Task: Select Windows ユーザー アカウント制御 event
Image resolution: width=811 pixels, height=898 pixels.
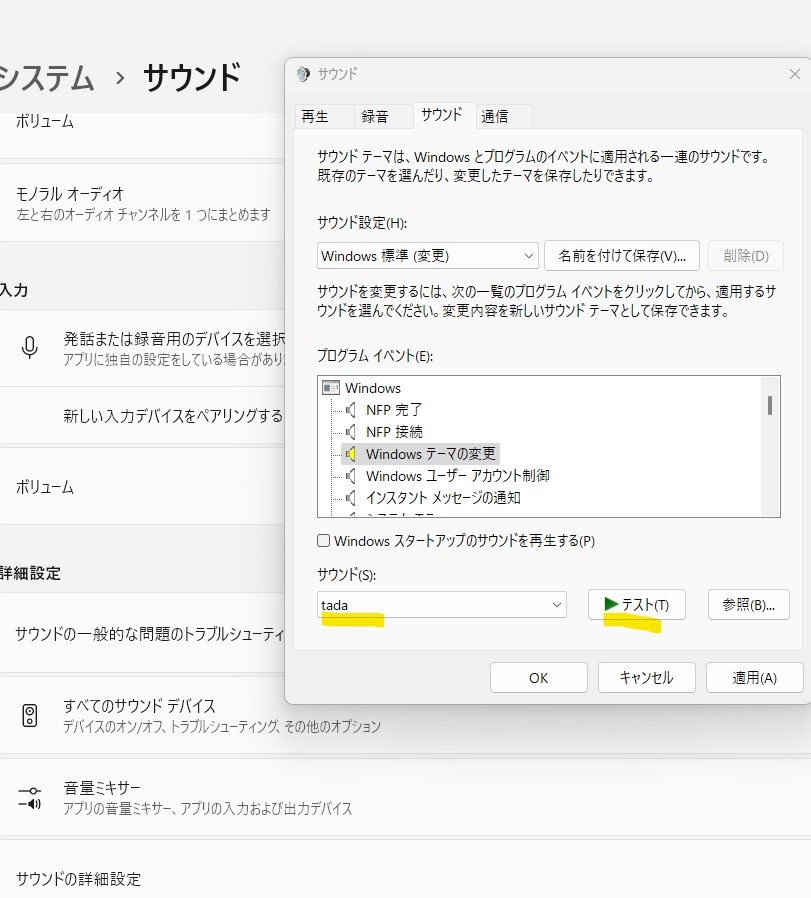Action: click(x=458, y=475)
